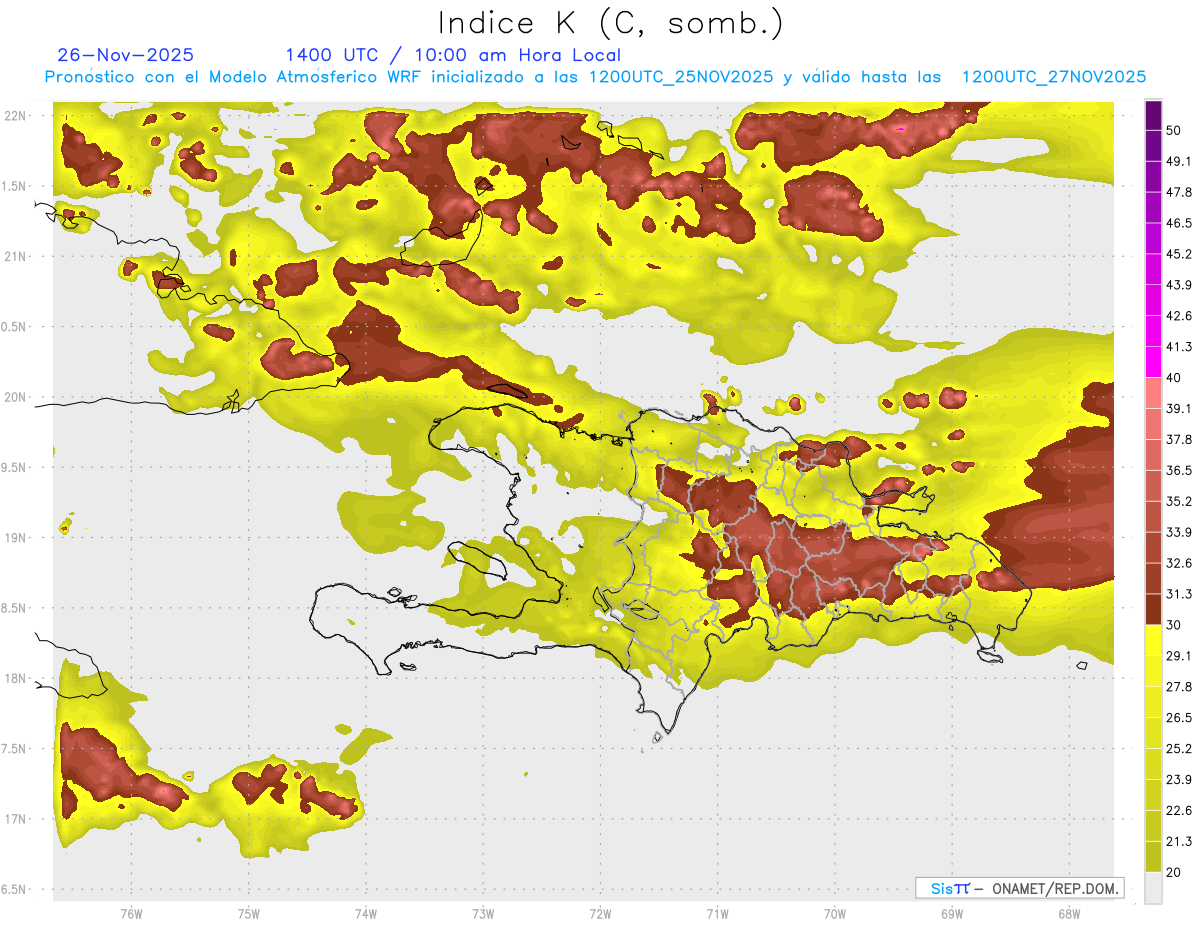Select longitude axis label '71W'
1200x927 pixels.
[x=717, y=914]
